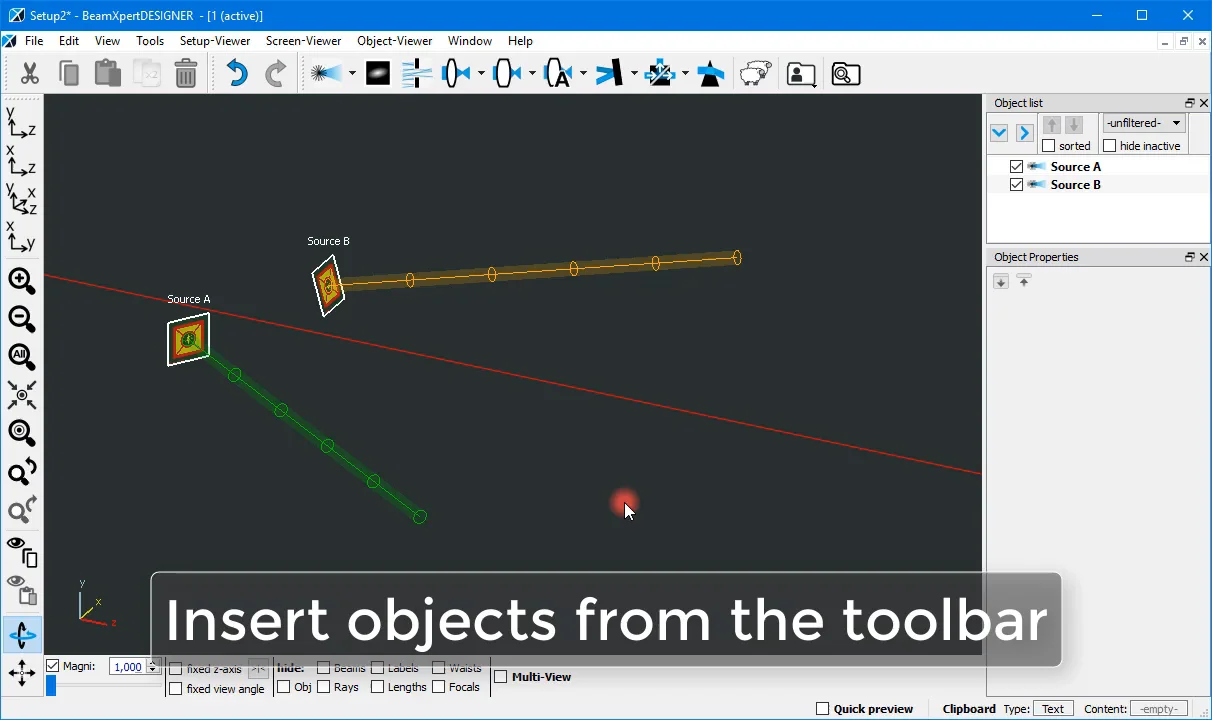Click the Zoom All magnifier icon
The height and width of the screenshot is (720, 1212).
(x=22, y=357)
